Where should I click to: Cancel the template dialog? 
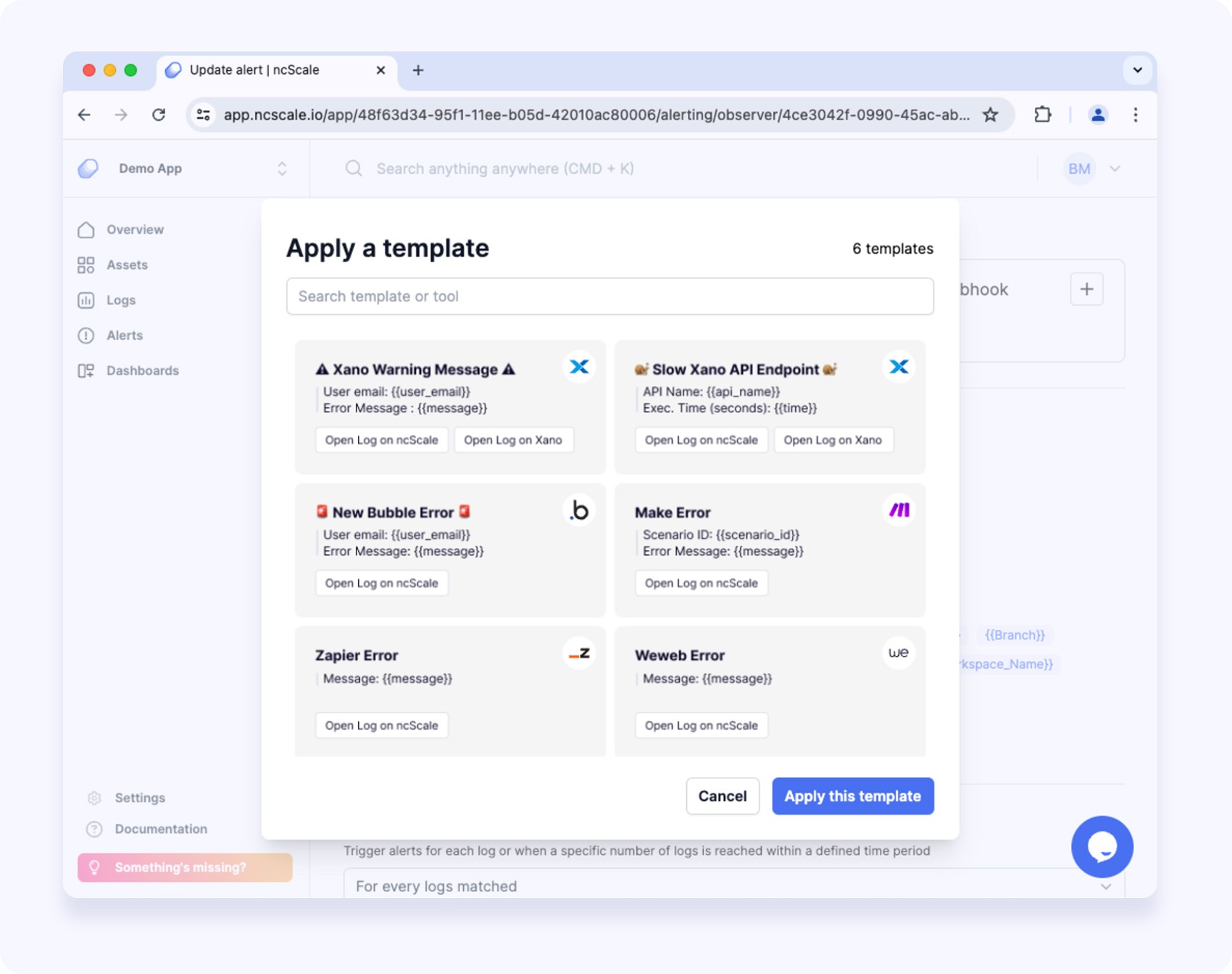pos(723,796)
